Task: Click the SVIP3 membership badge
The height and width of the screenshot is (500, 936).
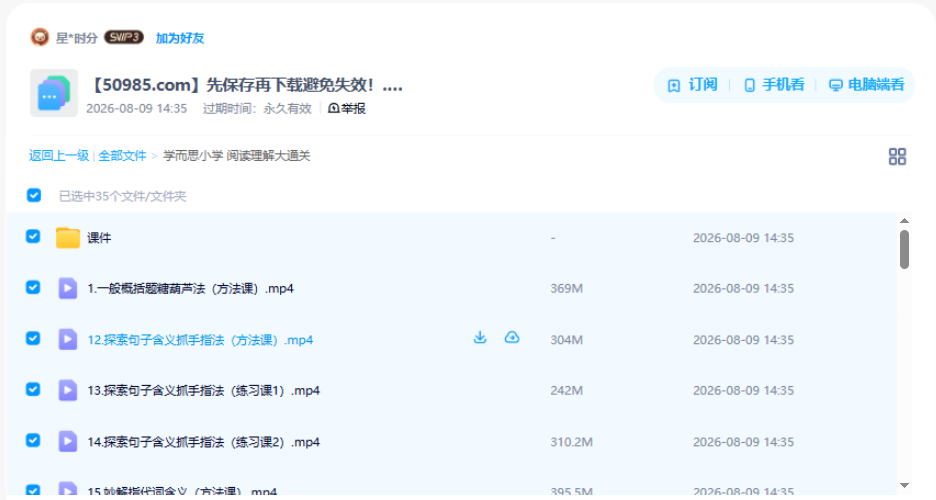Action: (124, 38)
